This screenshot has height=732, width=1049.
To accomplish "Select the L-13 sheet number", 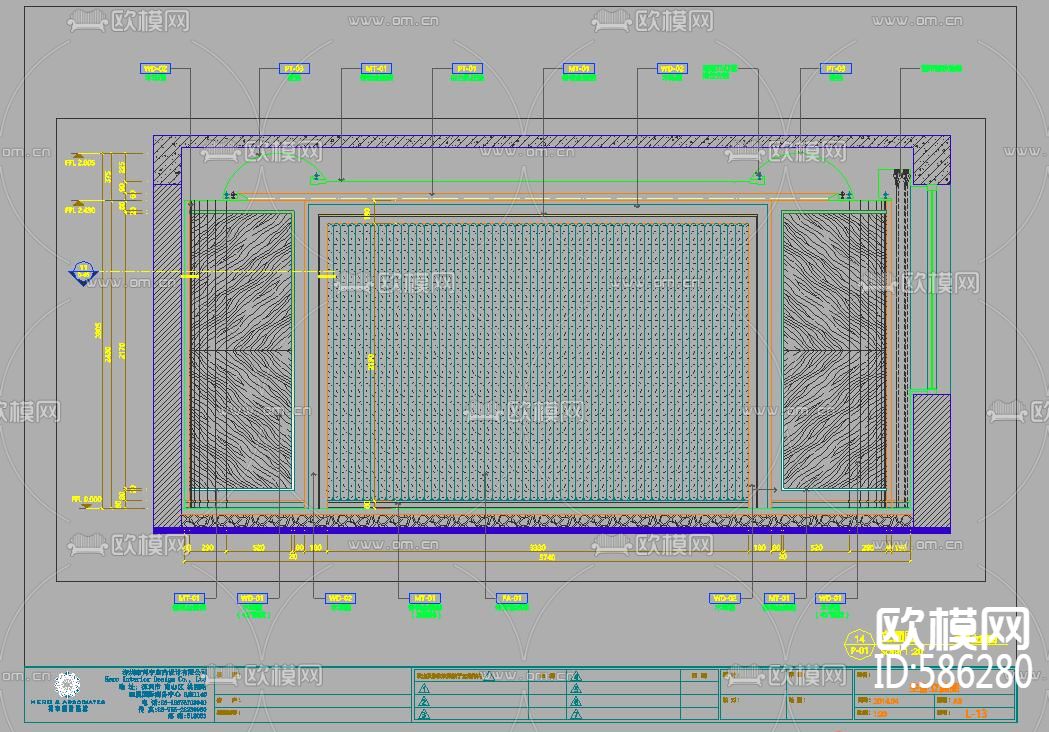I will pos(975,714).
